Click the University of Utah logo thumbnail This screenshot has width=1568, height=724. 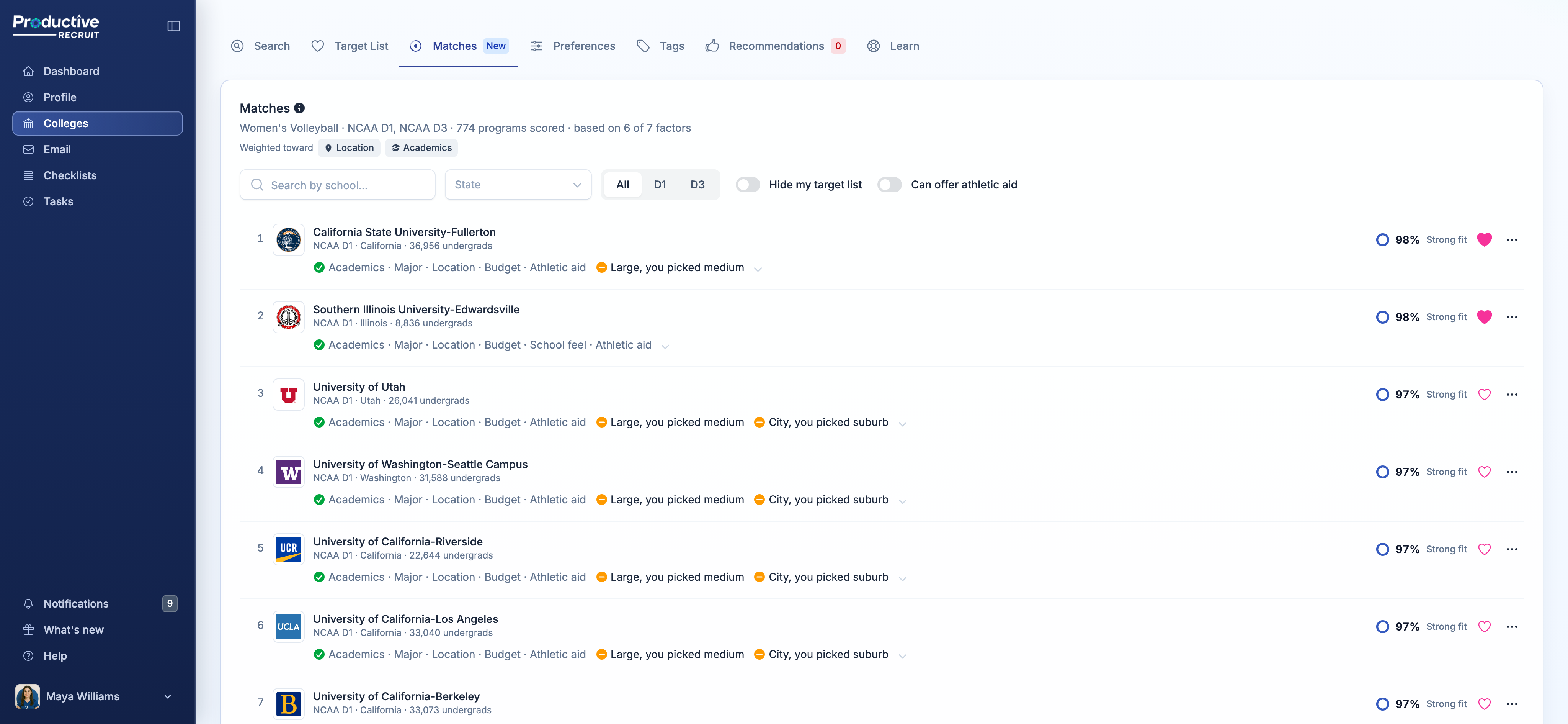(x=289, y=395)
